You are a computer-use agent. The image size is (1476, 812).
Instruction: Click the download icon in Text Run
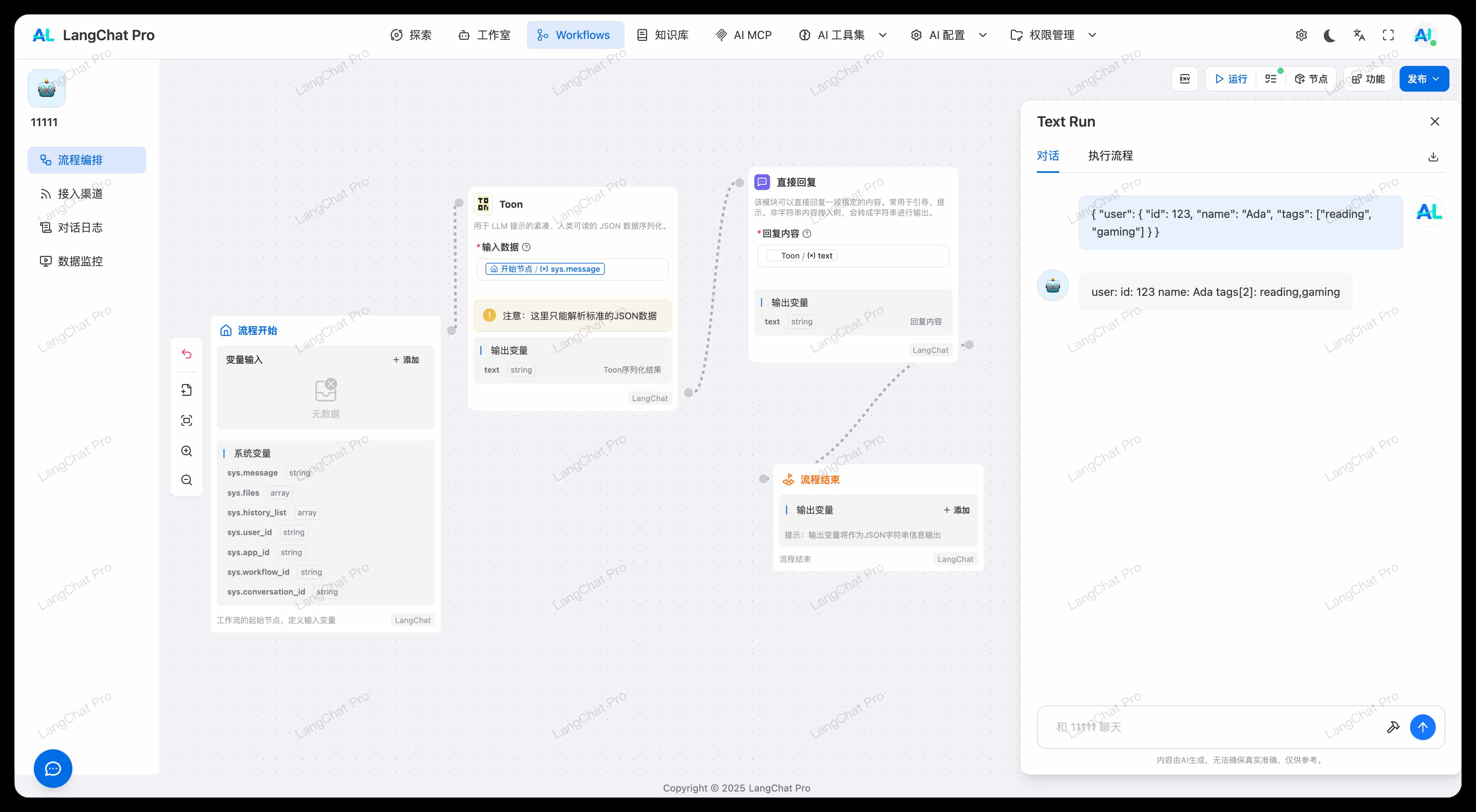point(1433,157)
